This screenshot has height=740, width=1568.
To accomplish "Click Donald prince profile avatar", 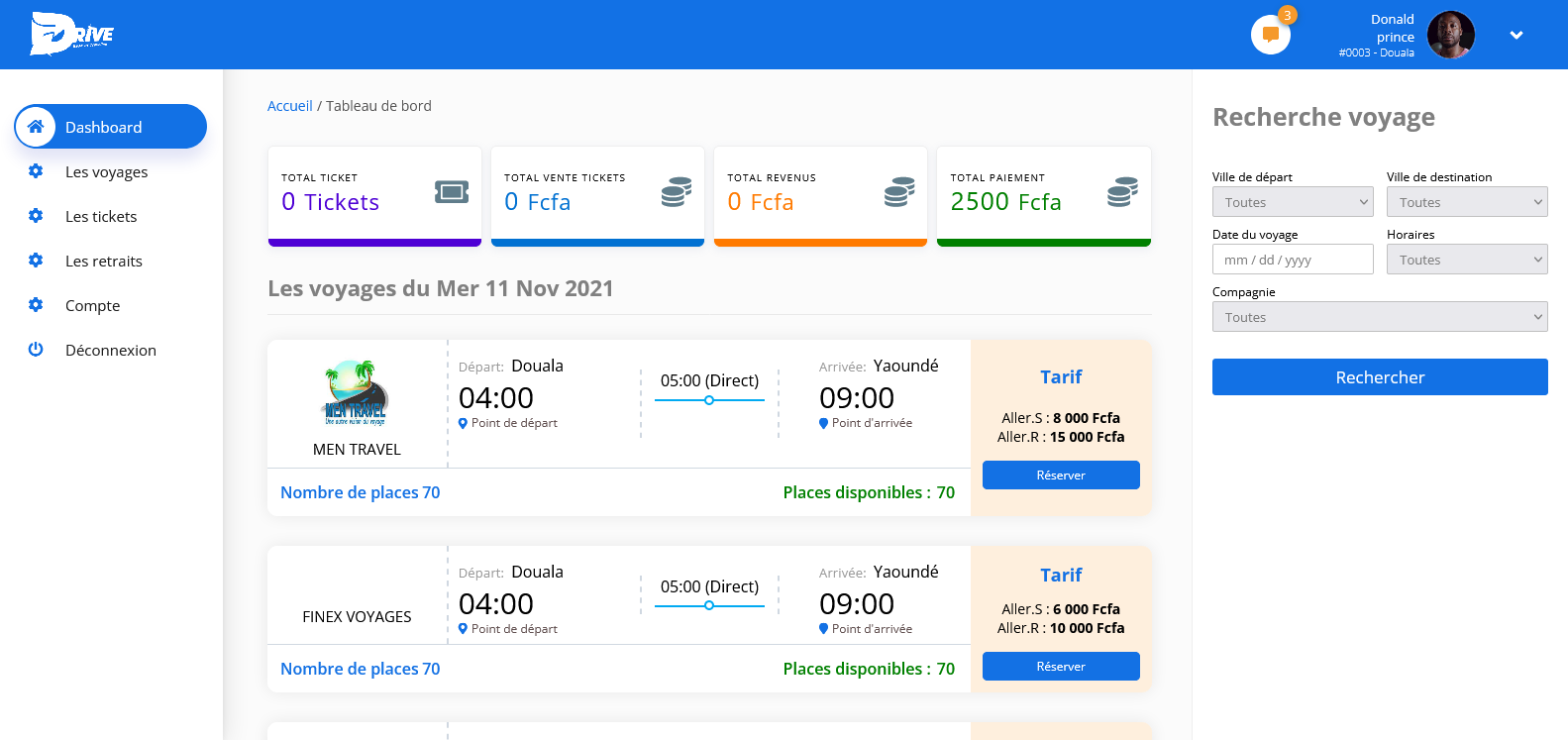I will click(1451, 35).
